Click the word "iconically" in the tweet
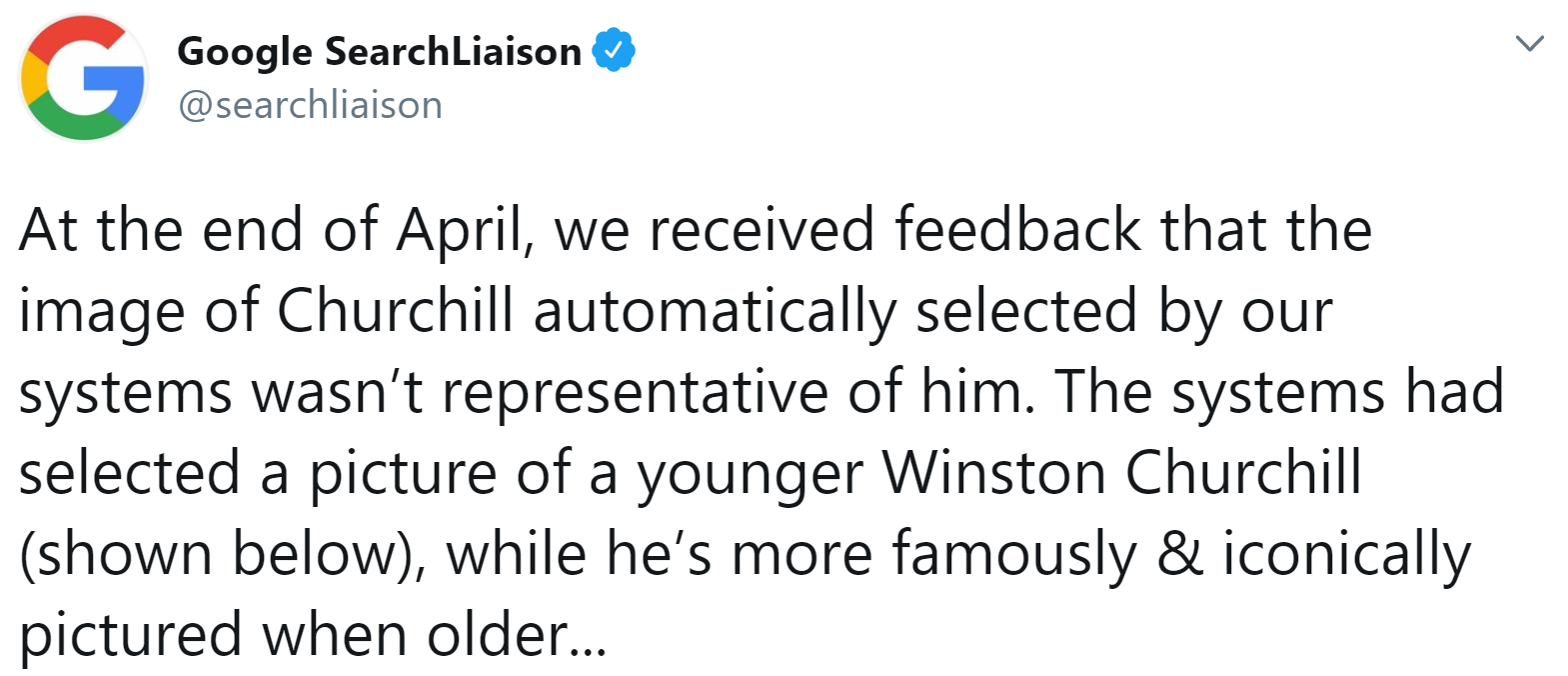Image resolution: width=1568 pixels, height=676 pixels. click(1346, 554)
